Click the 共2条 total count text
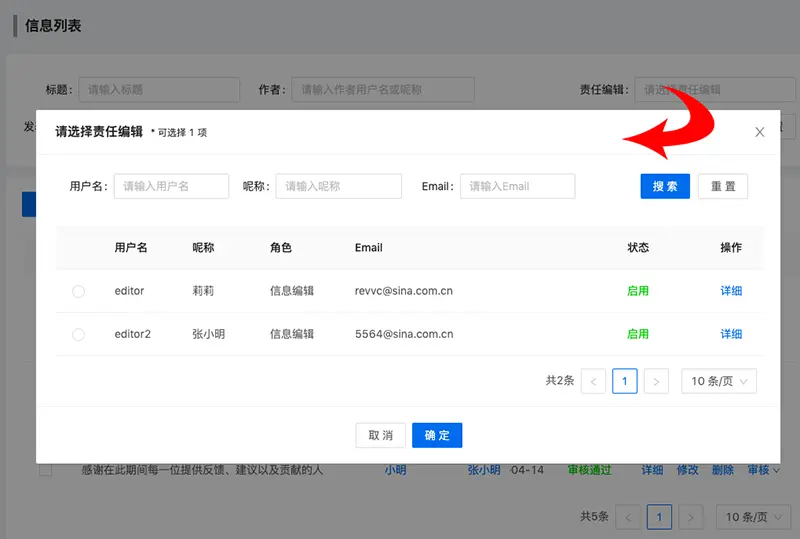Viewport: 800px width, 539px height. click(560, 381)
